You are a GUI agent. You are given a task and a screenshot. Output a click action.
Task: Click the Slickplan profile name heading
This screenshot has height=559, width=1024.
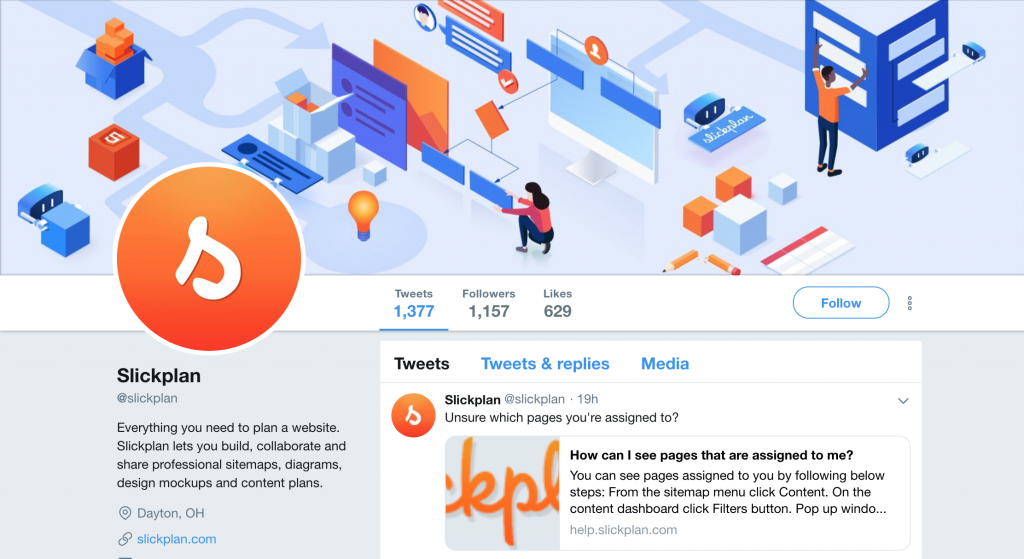[x=159, y=375]
